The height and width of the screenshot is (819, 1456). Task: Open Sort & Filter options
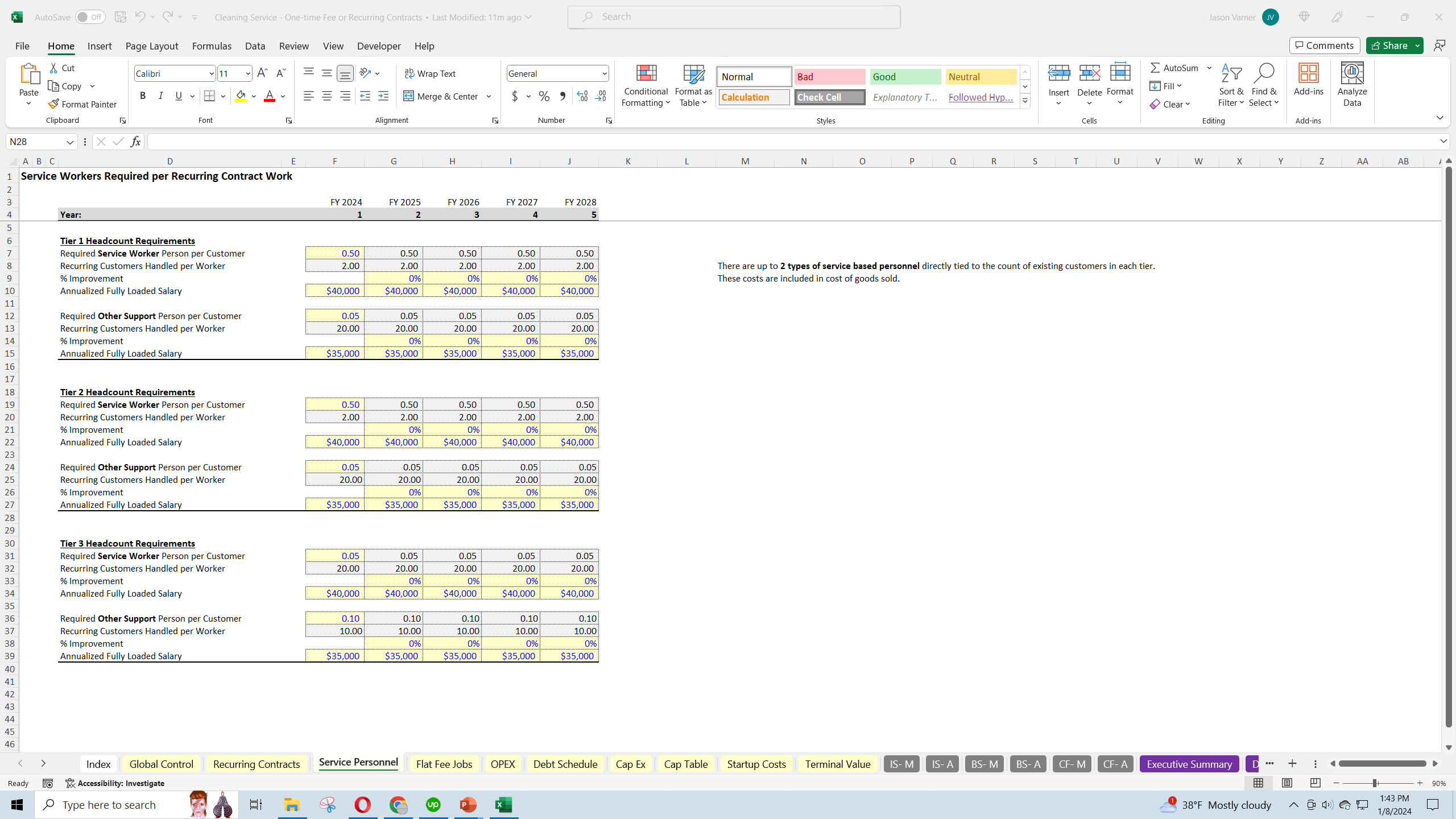(1231, 85)
